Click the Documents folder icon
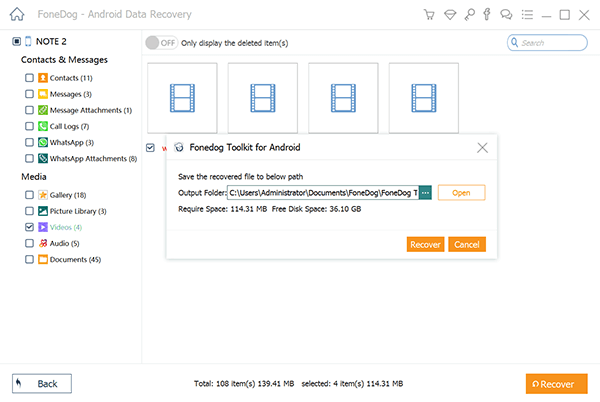 pyautogui.click(x=43, y=259)
